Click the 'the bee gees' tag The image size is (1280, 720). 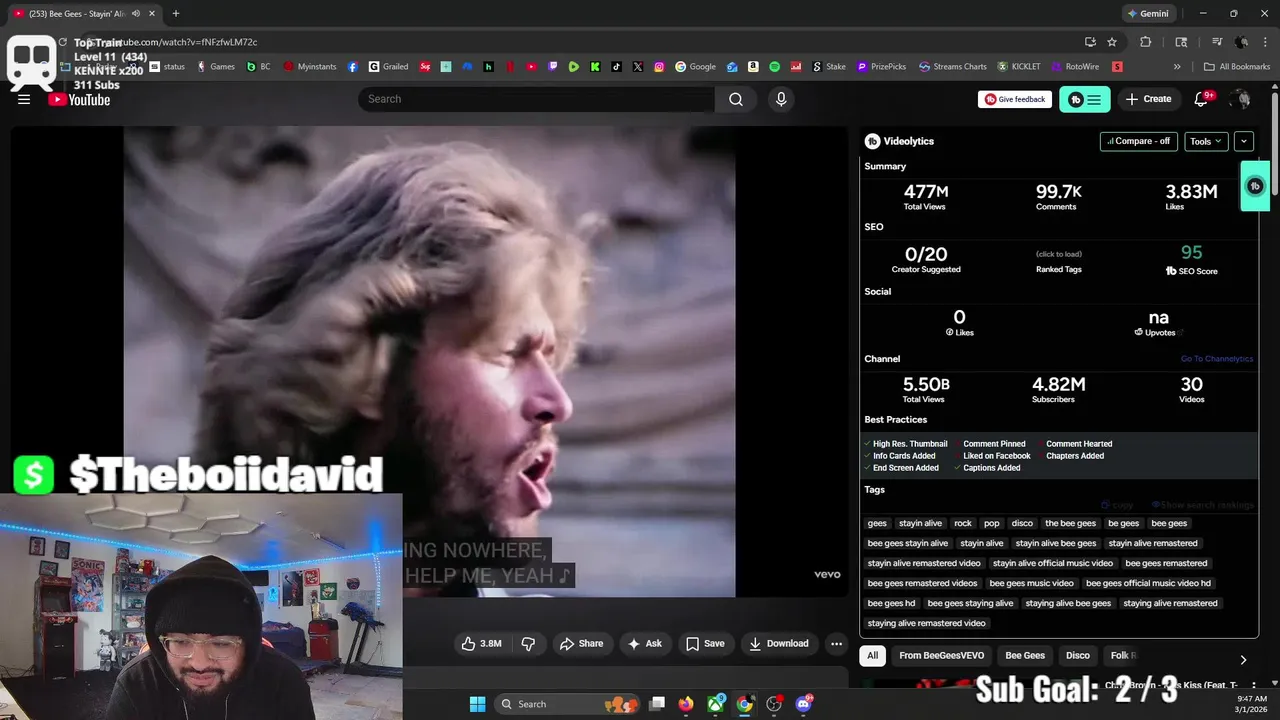[1070, 523]
